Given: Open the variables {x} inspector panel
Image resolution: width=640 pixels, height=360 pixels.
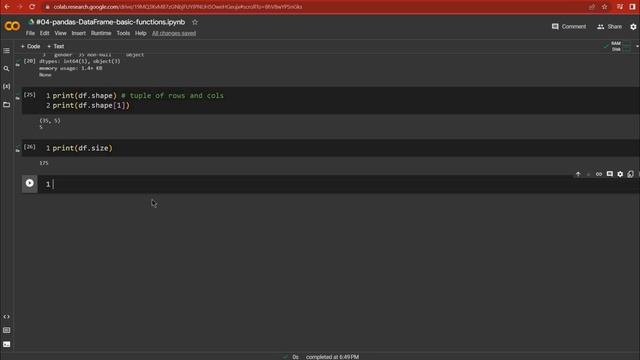Looking at the screenshot, I should [6, 87].
